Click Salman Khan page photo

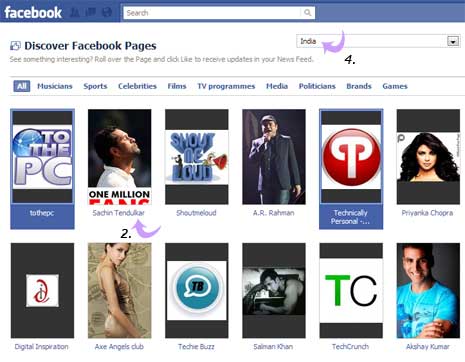pos(274,291)
